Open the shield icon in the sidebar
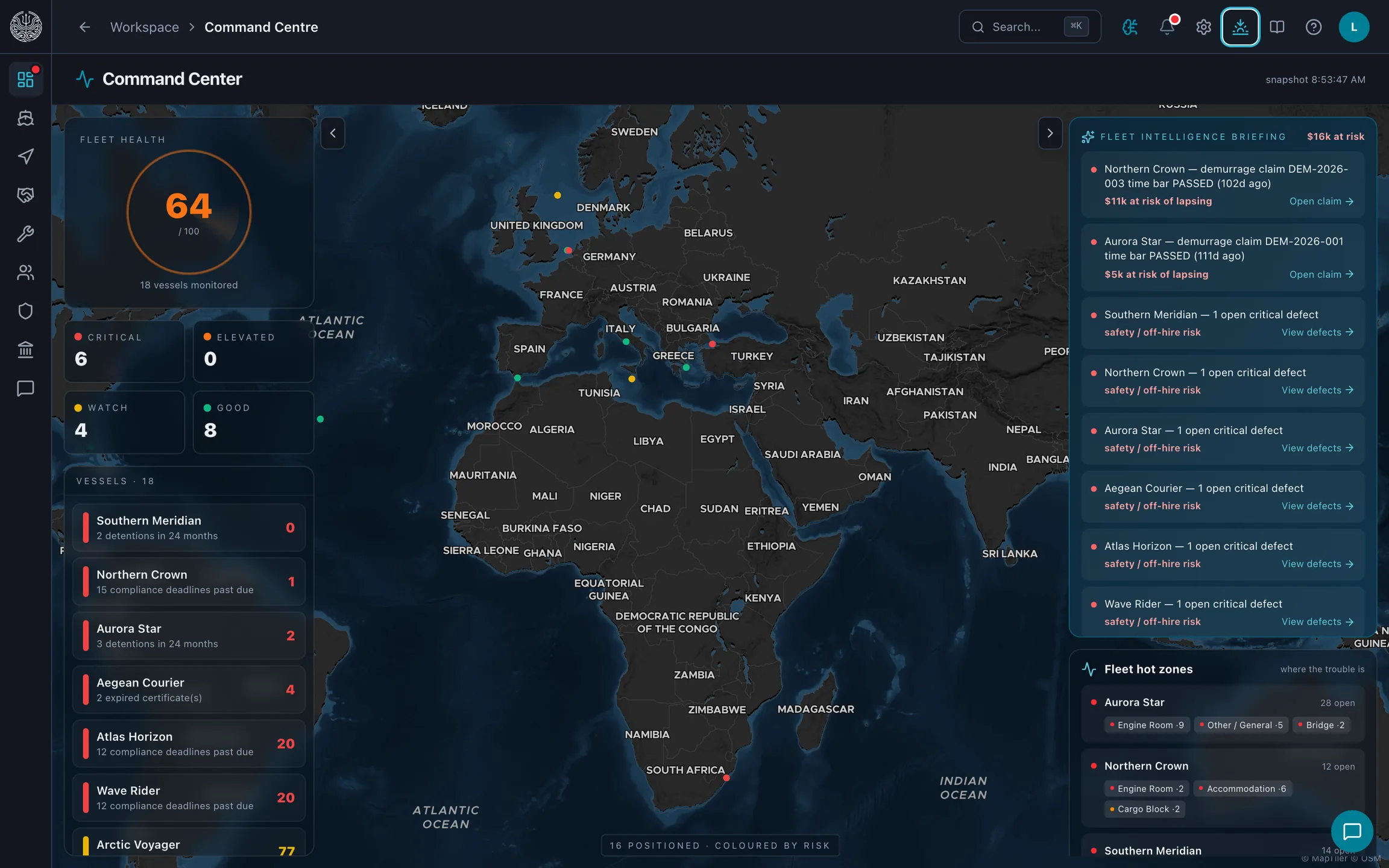1389x868 pixels. click(x=25, y=311)
